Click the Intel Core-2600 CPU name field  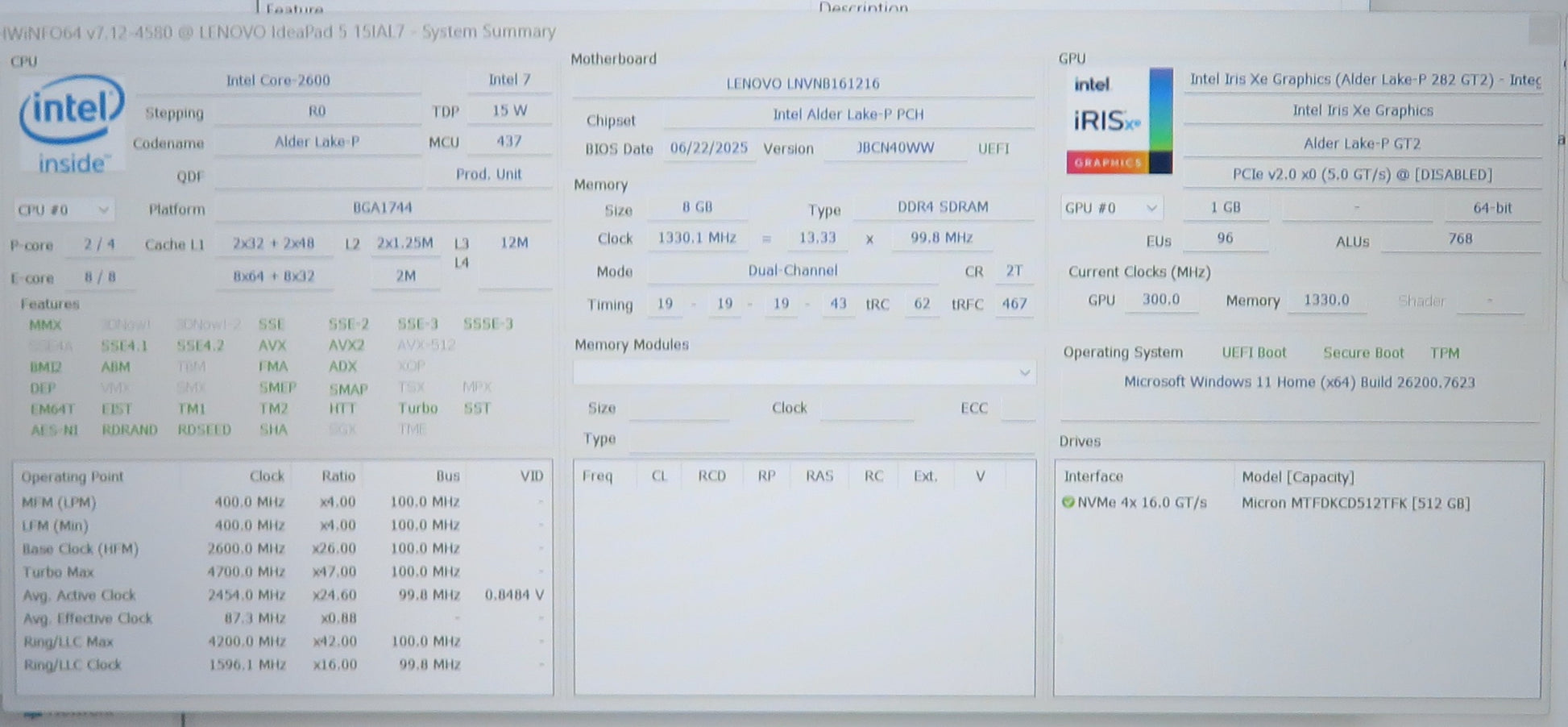pos(278,81)
